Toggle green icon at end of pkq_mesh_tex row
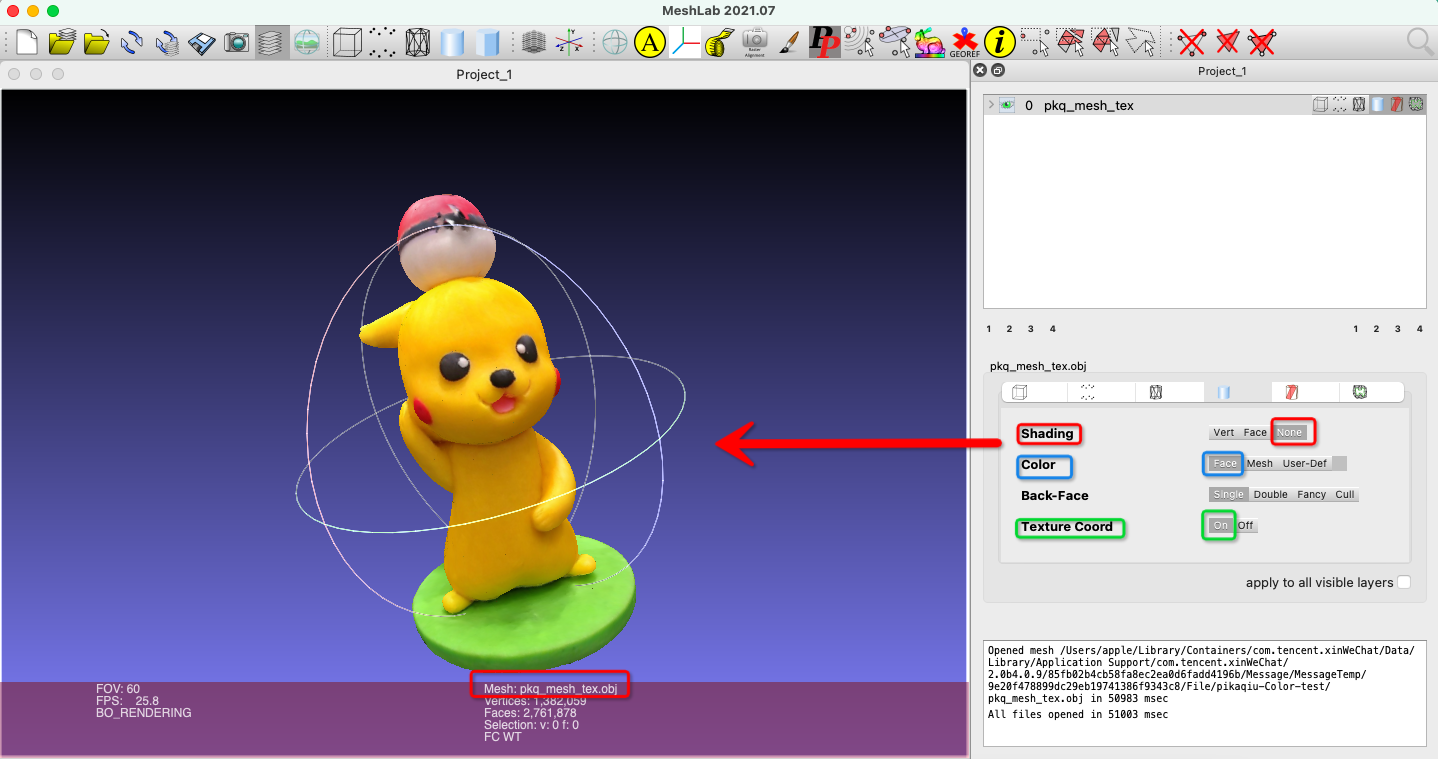1438x759 pixels. pos(1416,104)
